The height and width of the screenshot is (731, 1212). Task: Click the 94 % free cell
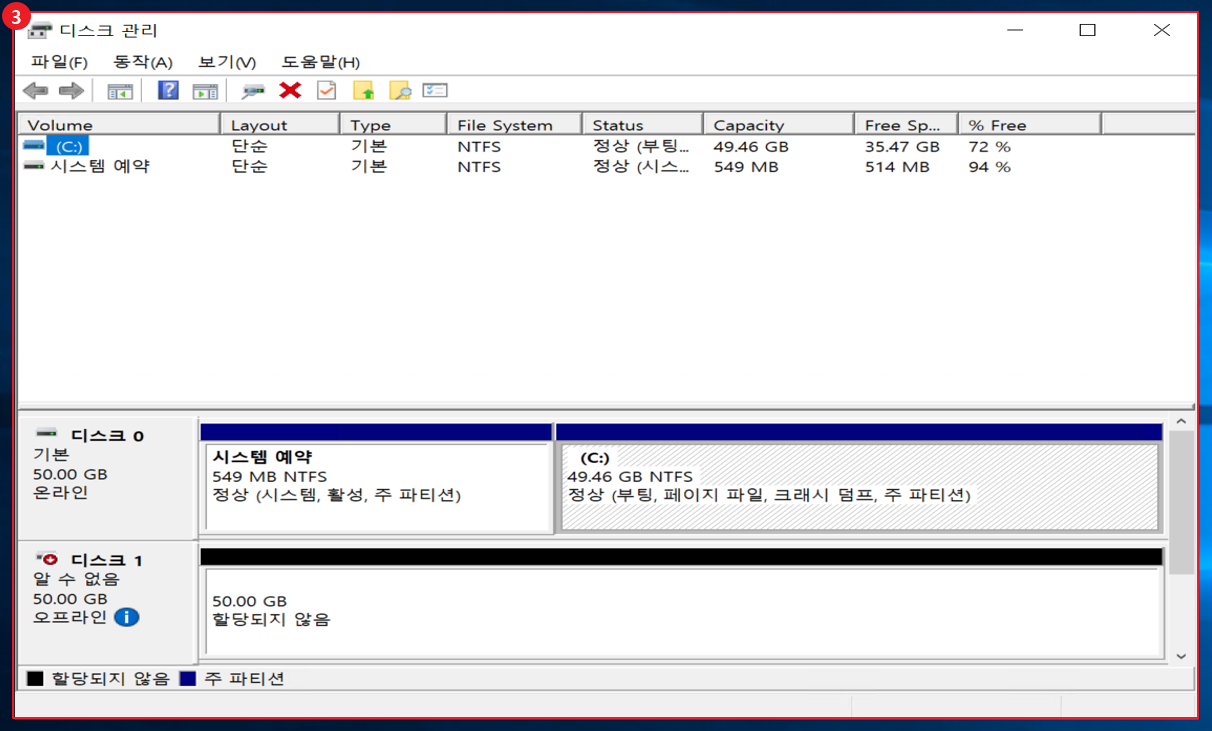(989, 166)
